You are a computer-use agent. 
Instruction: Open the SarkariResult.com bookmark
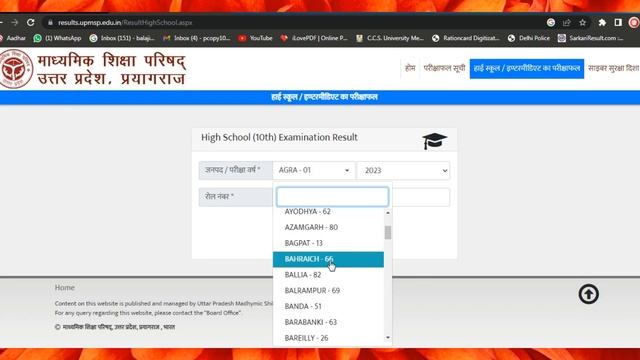(591, 38)
